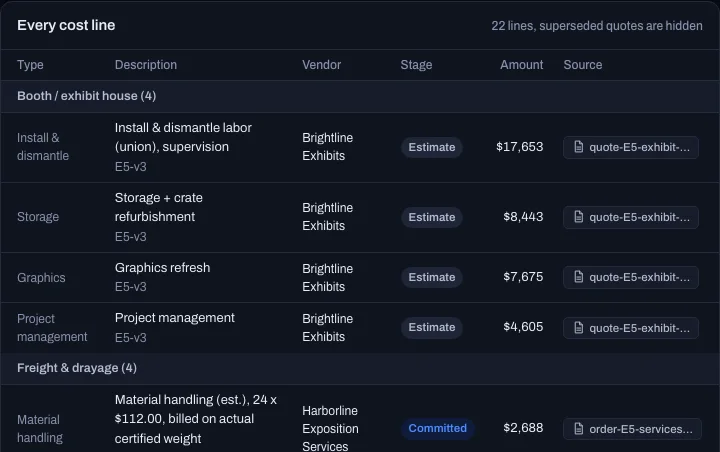
Task: Open document icon in Storage row source chip
Action: [579, 217]
